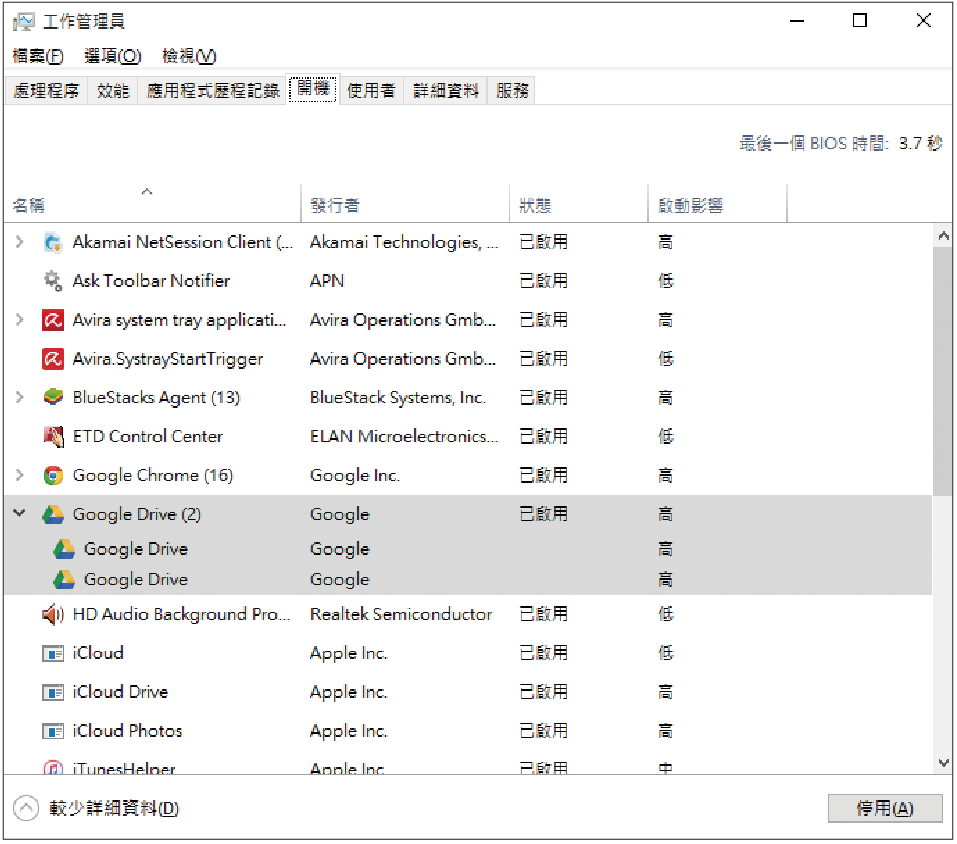Click the 停用(A) button
957x844 pixels.
[885, 809]
